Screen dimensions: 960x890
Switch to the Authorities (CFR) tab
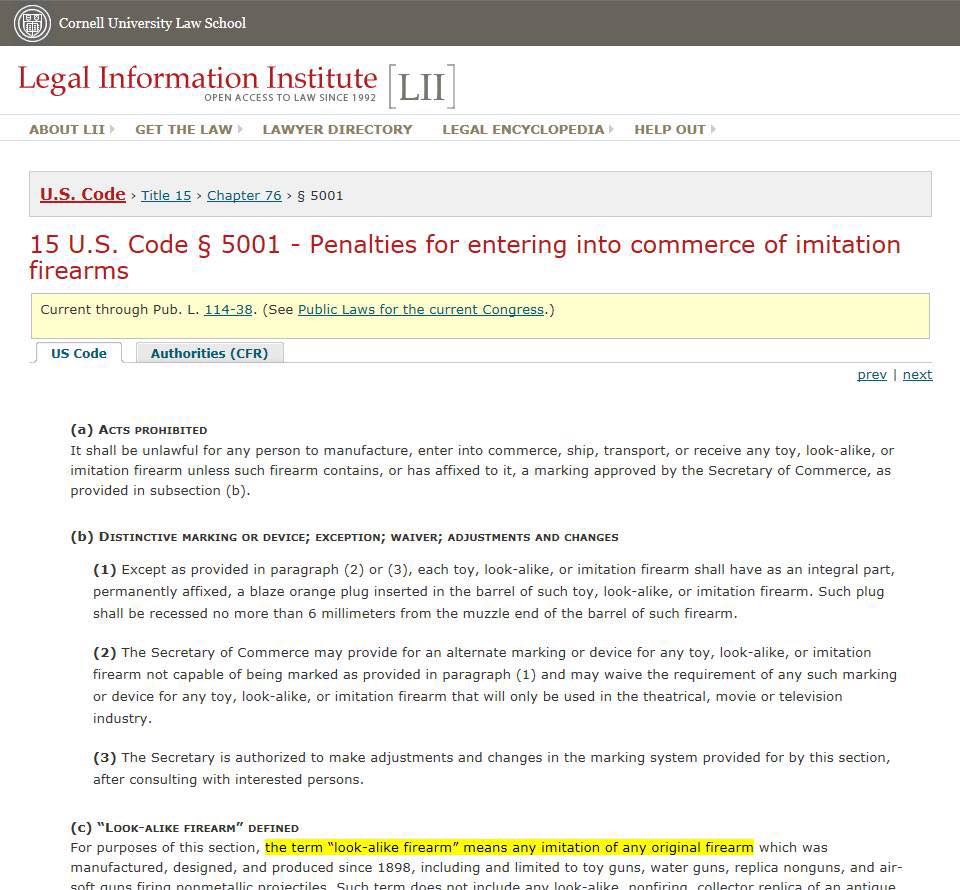[209, 353]
